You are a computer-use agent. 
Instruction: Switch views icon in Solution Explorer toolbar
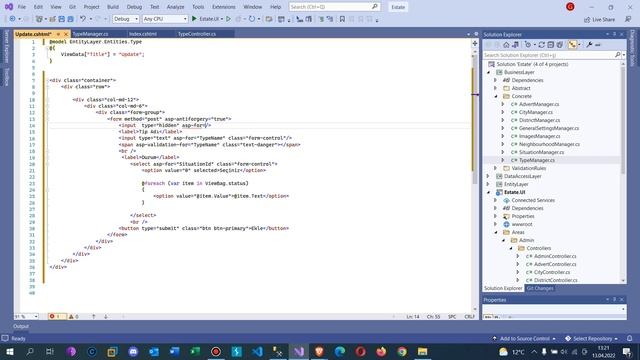(x=515, y=45)
